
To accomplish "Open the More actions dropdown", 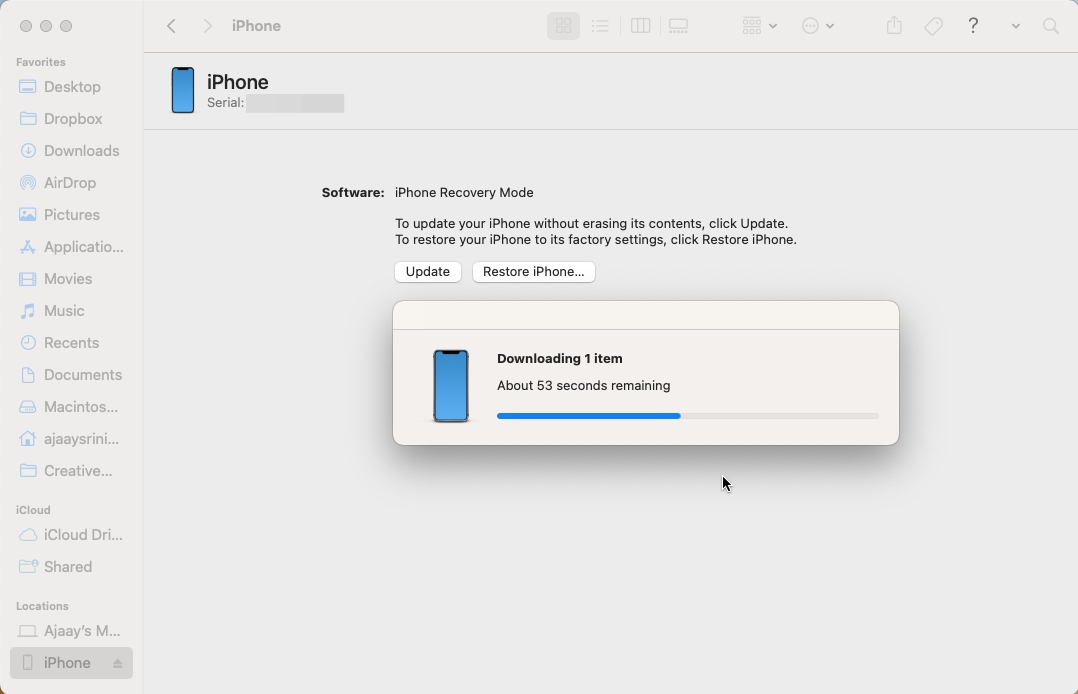I will tap(817, 26).
